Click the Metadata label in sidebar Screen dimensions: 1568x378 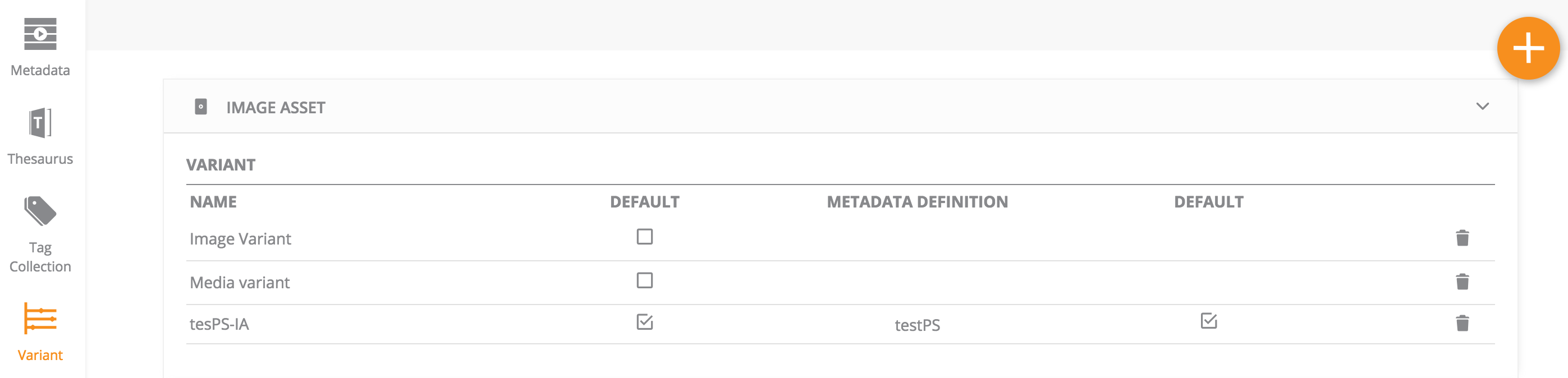point(40,71)
